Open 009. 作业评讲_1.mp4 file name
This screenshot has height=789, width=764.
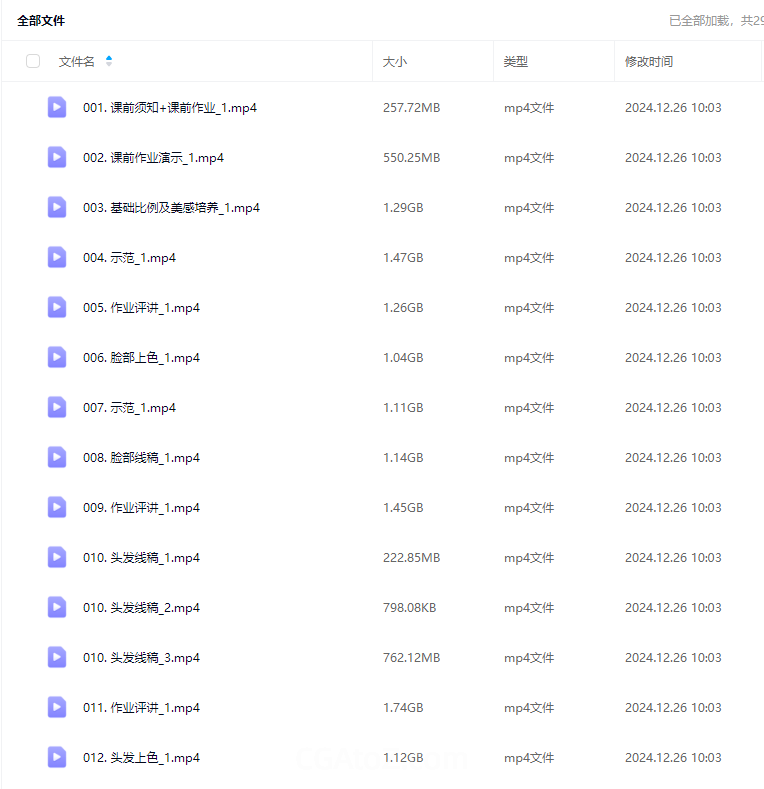click(x=141, y=508)
